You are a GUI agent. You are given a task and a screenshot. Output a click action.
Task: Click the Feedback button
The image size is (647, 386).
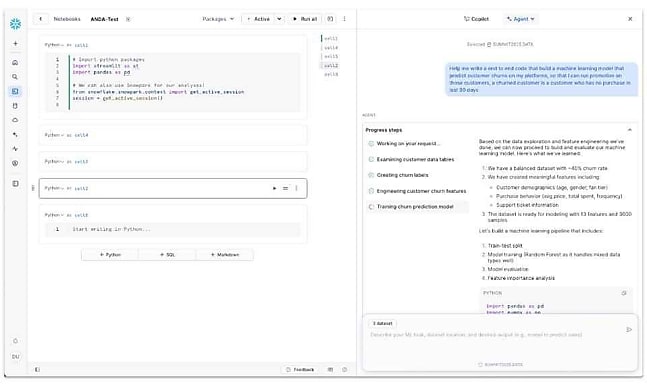pos(300,369)
